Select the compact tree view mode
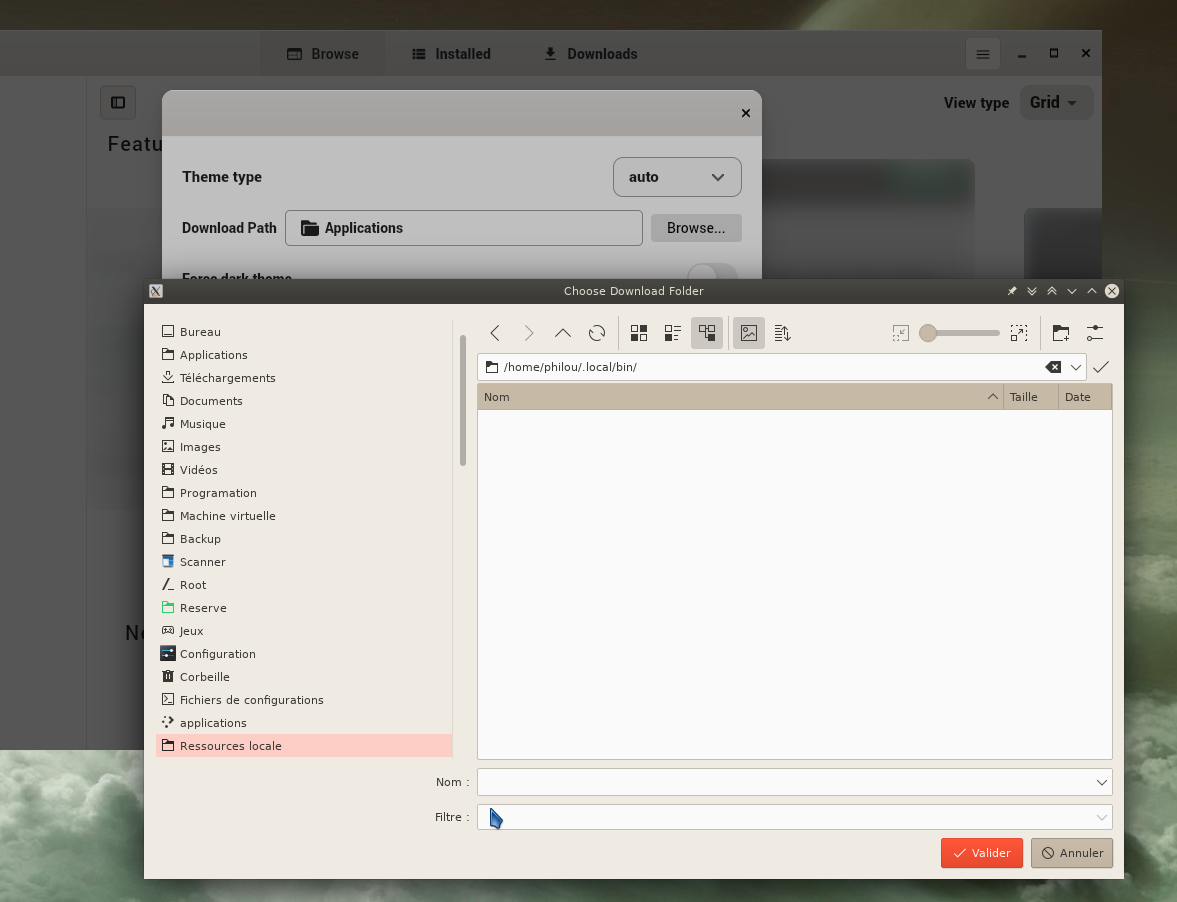Viewport: 1177px width, 902px height. [x=707, y=333]
